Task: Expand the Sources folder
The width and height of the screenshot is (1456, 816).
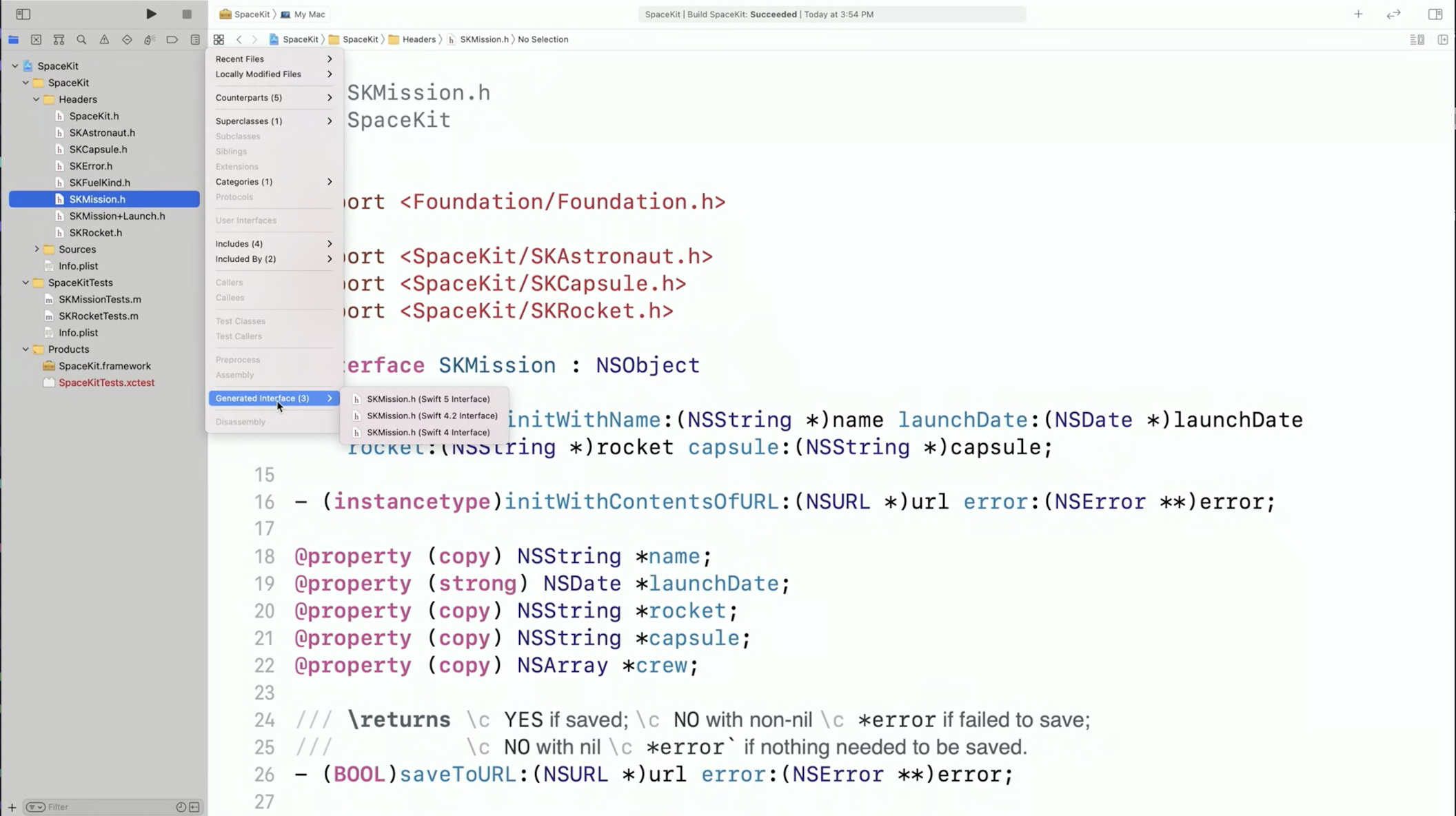Action: 37,249
